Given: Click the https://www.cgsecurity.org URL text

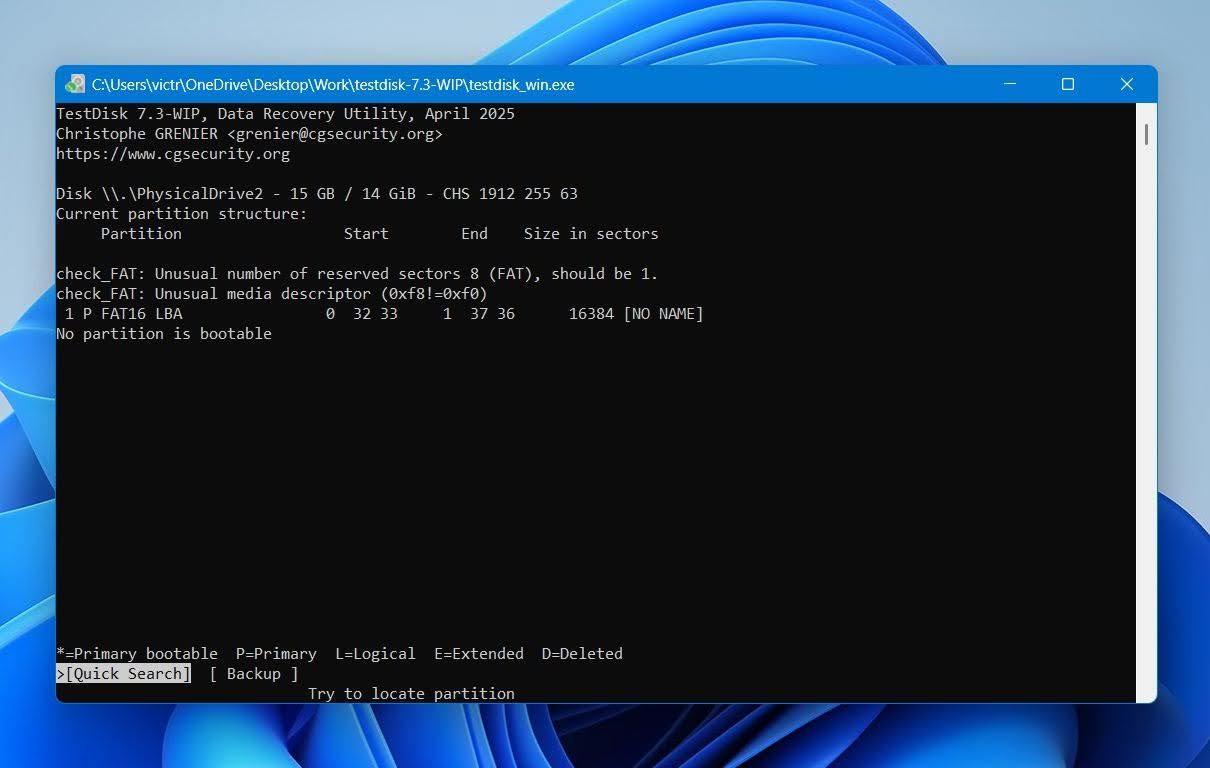Looking at the screenshot, I should pos(173,154).
